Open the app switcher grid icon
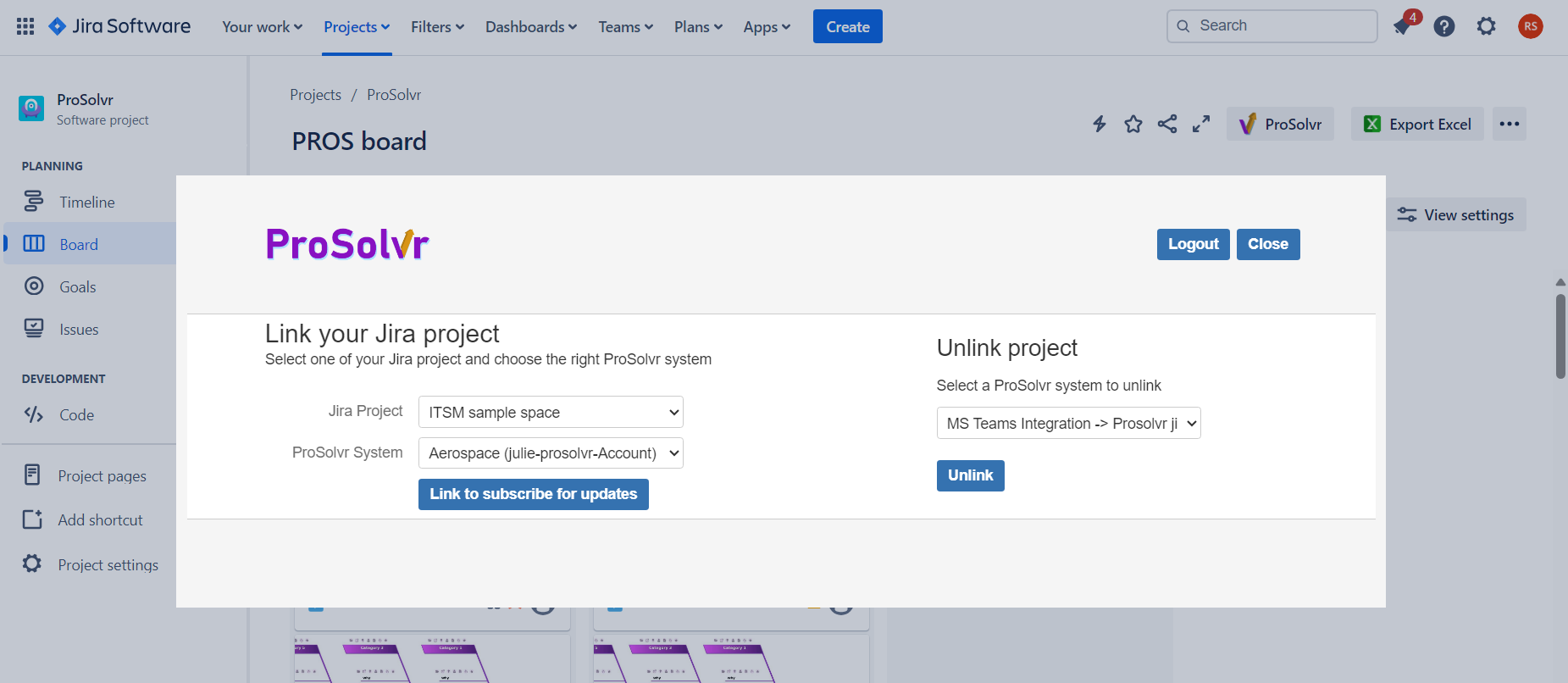Viewport: 1568px width, 683px height. [x=25, y=26]
